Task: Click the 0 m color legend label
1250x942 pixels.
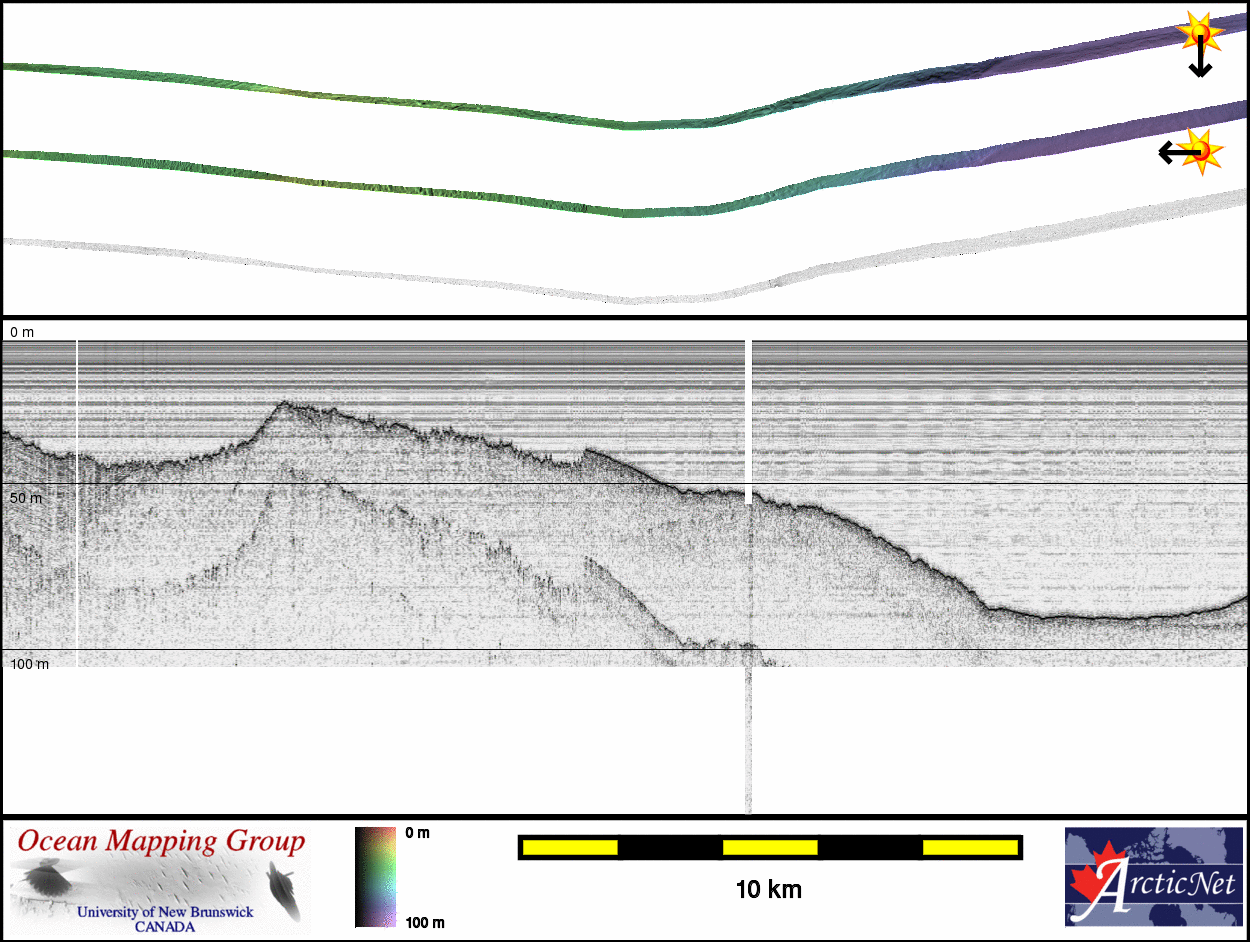Action: 418,833
